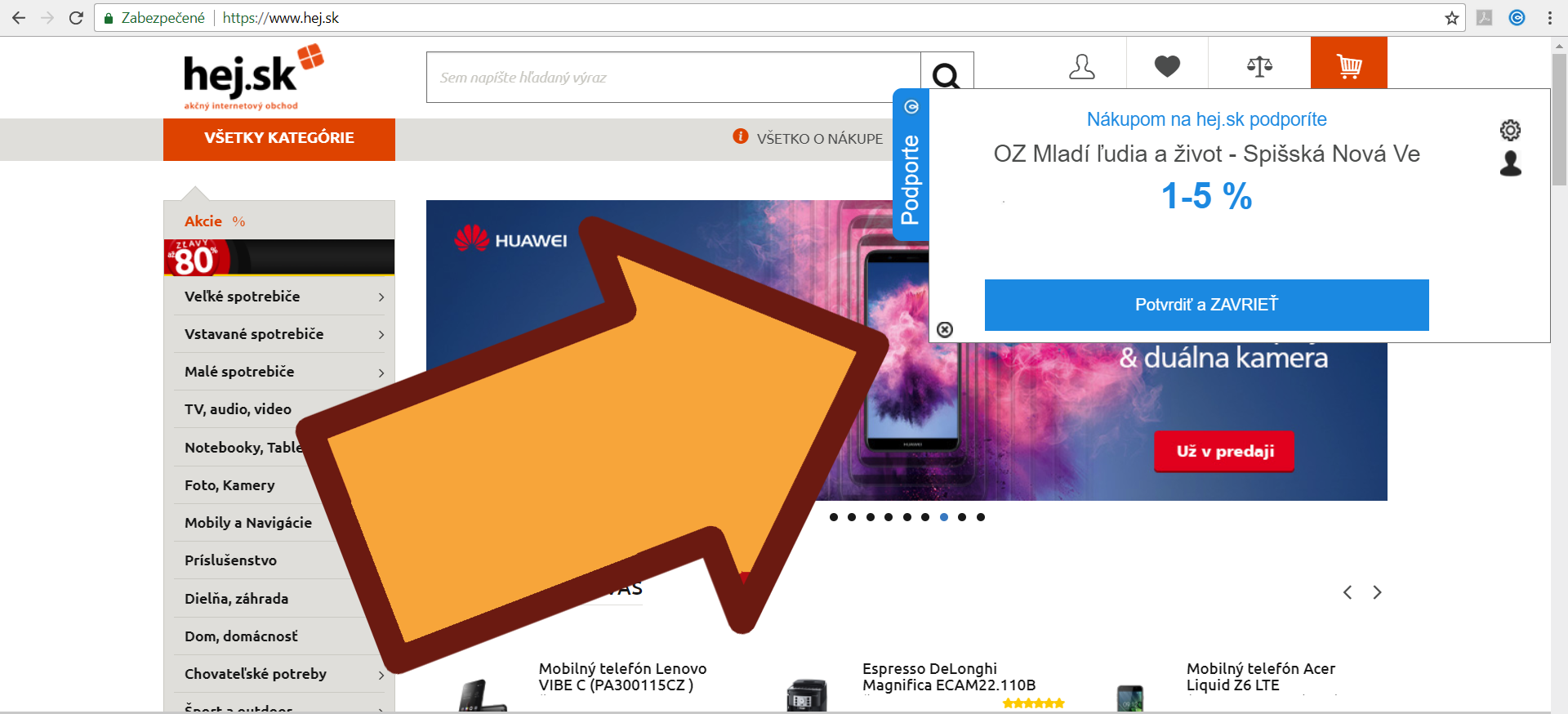The image size is (1568, 714).
Task: Expand Vstavané spotrebiče chevron
Action: click(x=381, y=335)
